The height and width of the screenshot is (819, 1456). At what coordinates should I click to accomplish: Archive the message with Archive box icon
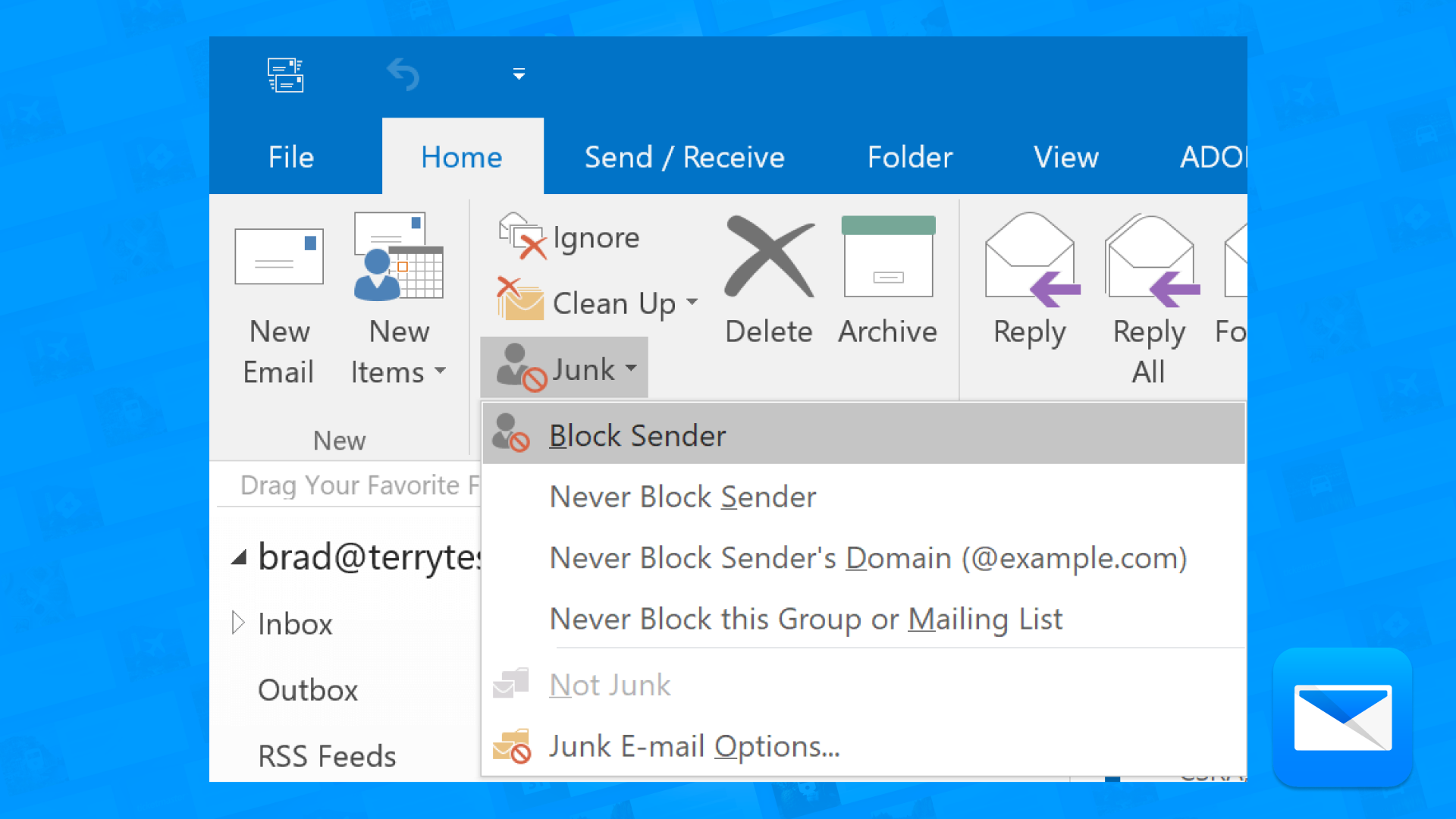(x=888, y=257)
